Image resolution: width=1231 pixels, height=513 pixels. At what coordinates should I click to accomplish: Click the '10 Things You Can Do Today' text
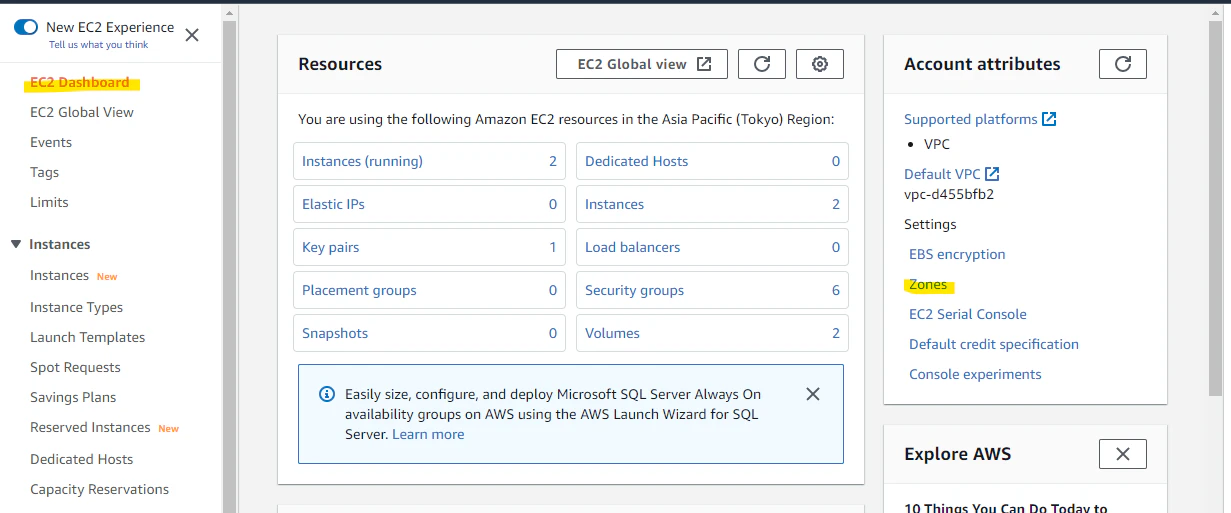pos(1005,508)
